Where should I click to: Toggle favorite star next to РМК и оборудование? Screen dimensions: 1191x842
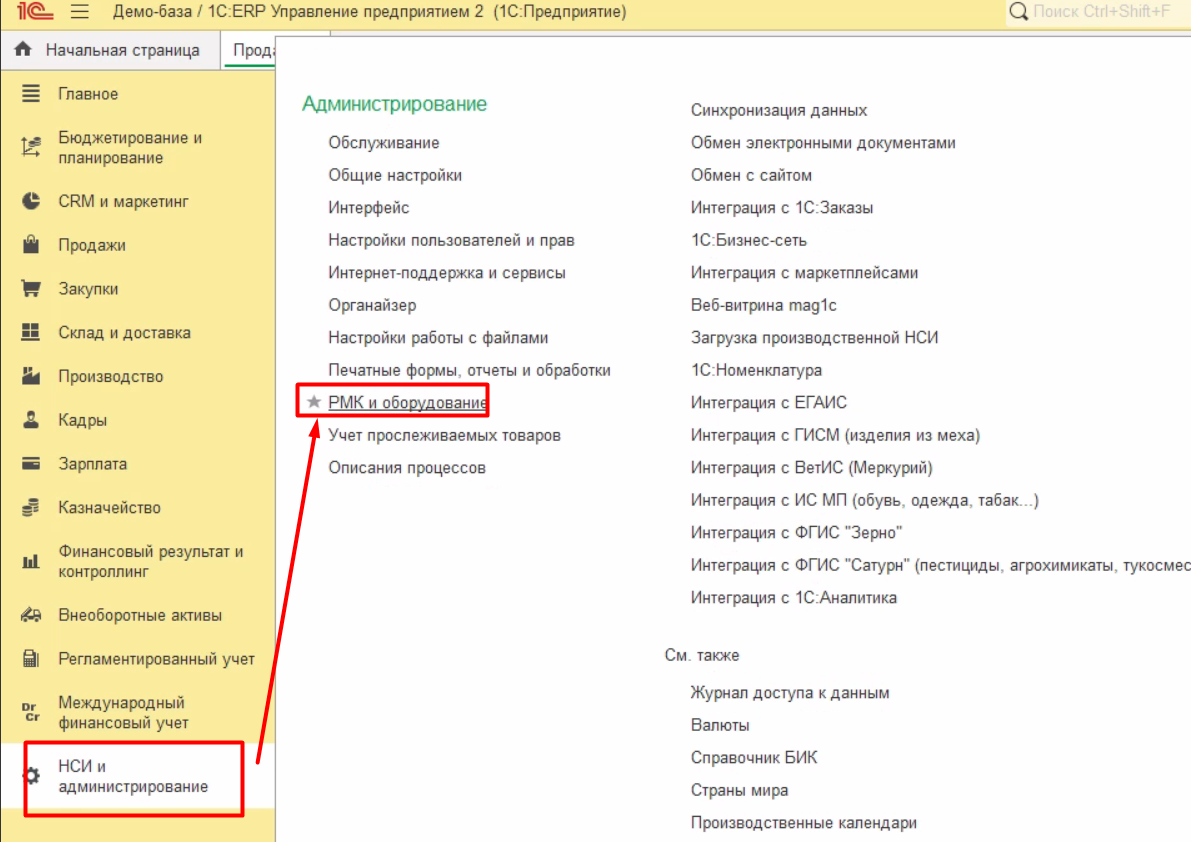[313, 402]
